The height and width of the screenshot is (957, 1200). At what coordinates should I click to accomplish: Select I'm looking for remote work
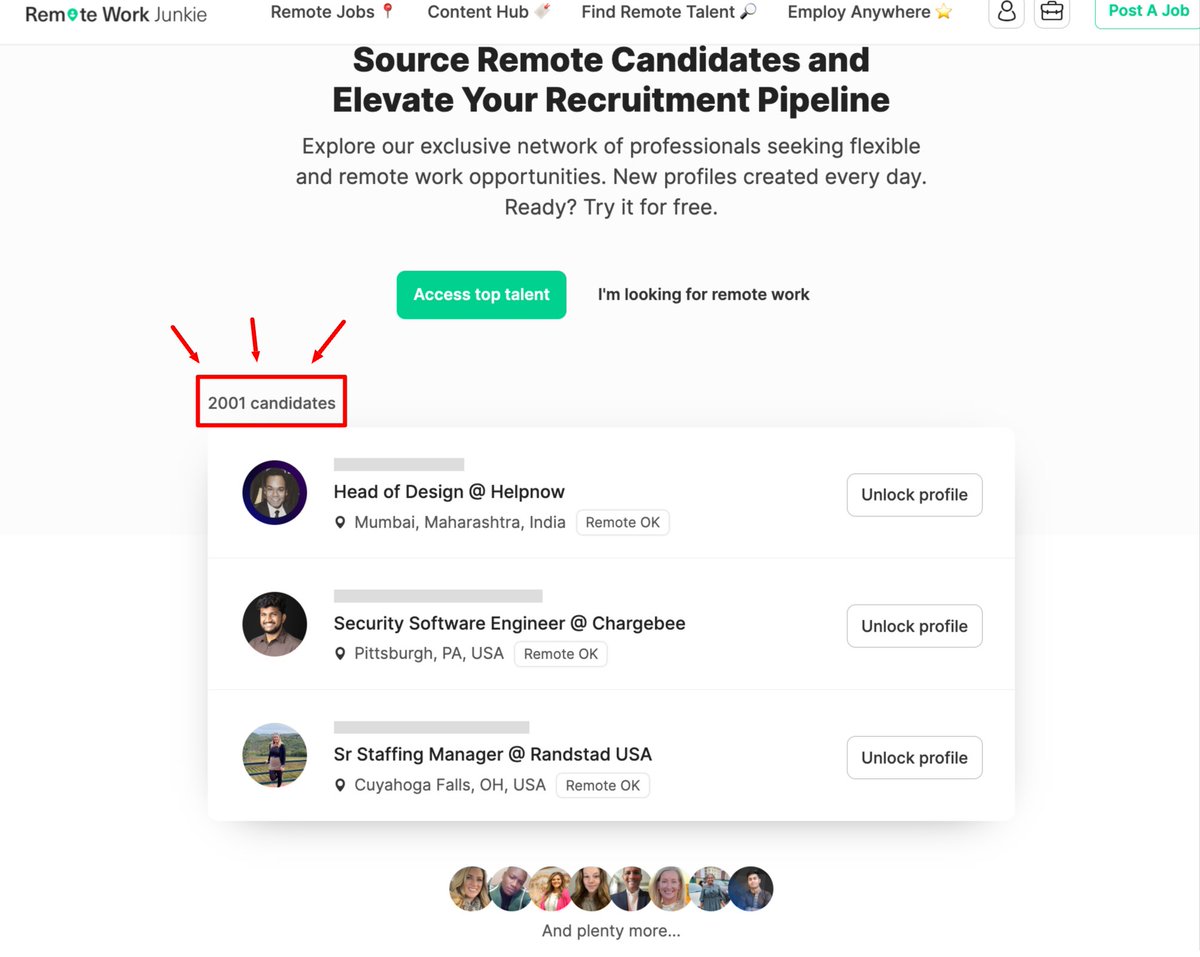tap(704, 295)
